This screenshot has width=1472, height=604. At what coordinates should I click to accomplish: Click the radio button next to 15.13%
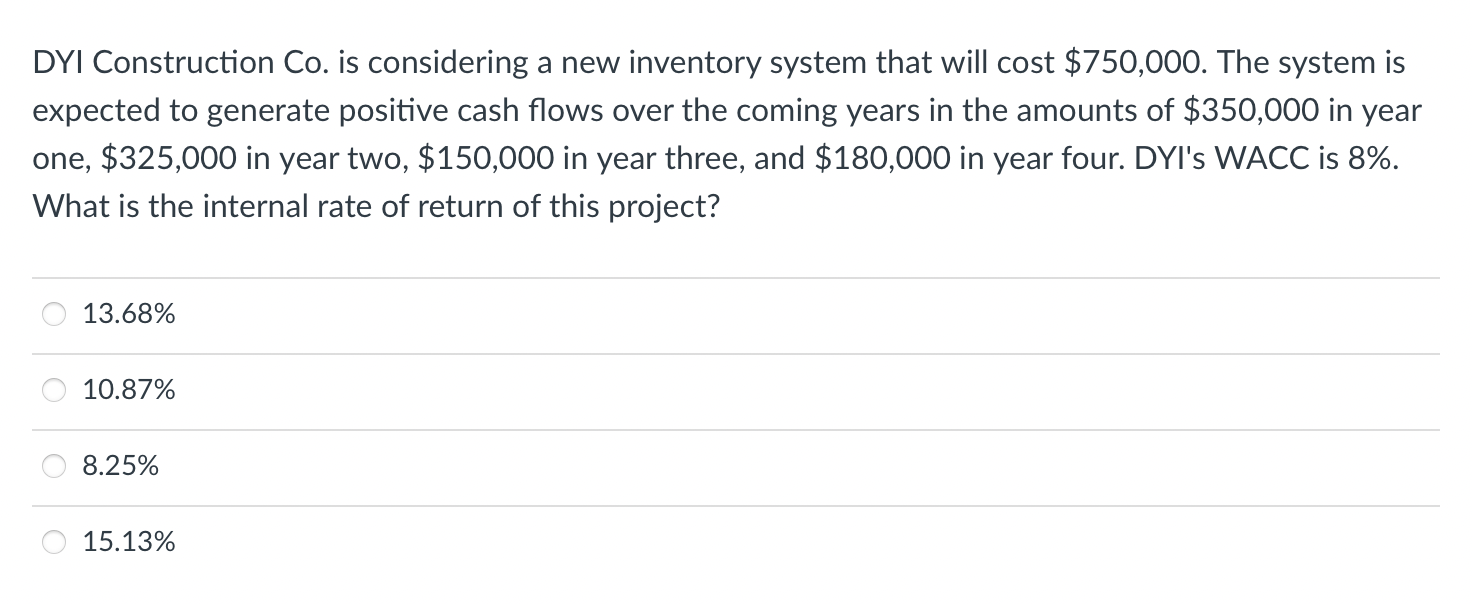(55, 542)
